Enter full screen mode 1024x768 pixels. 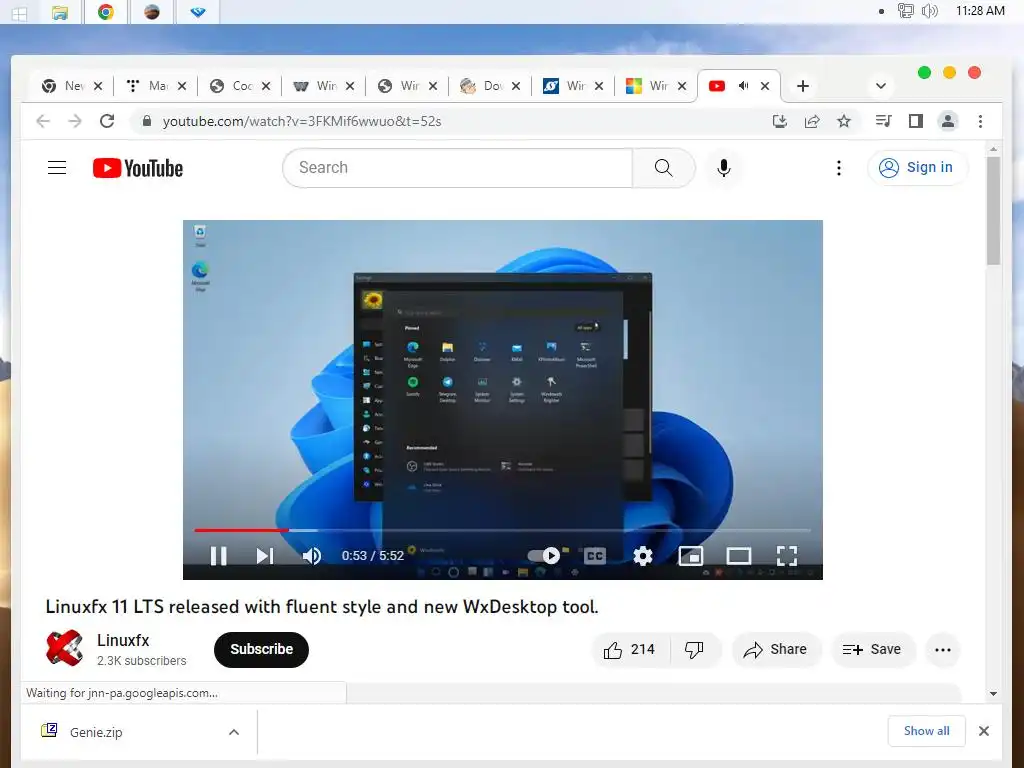787,556
